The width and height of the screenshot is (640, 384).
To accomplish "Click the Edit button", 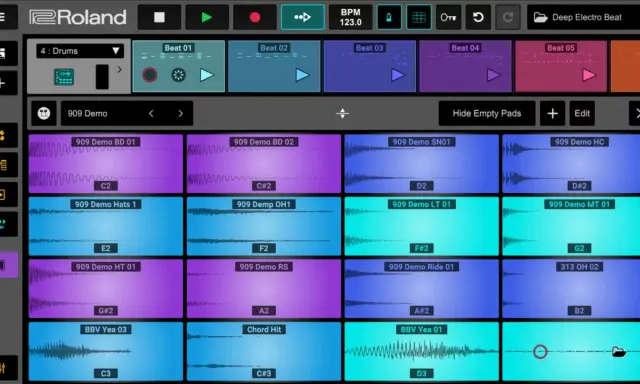I will [x=582, y=113].
